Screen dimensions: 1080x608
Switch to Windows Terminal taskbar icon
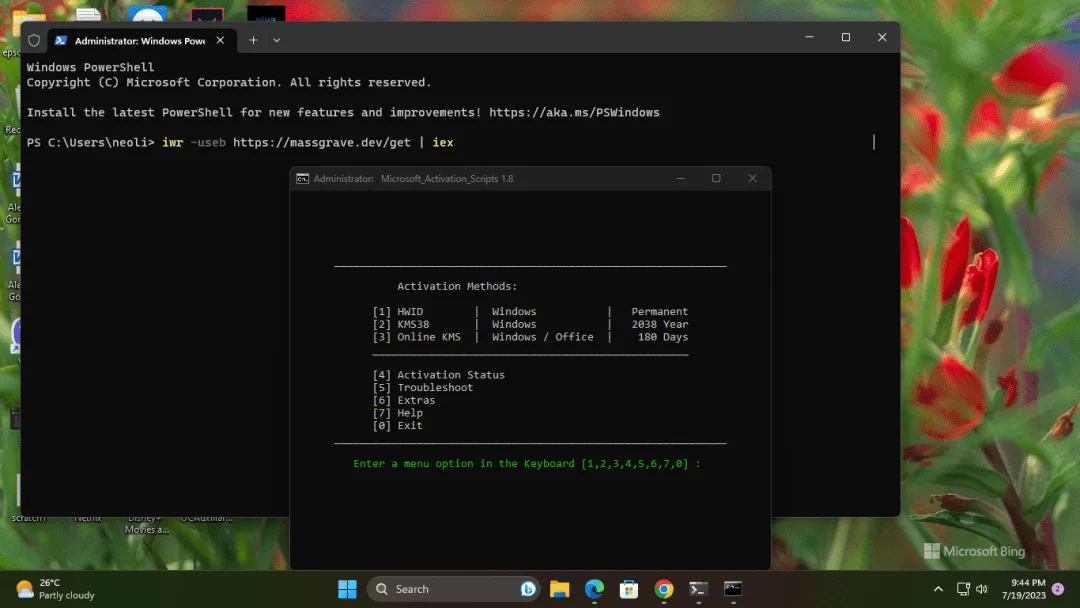click(x=698, y=589)
